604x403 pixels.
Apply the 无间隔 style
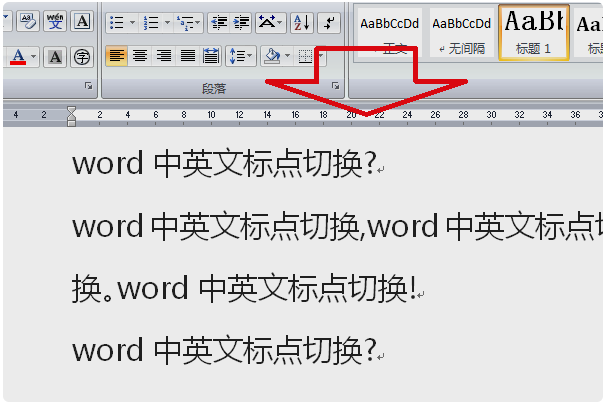[x=461, y=34]
